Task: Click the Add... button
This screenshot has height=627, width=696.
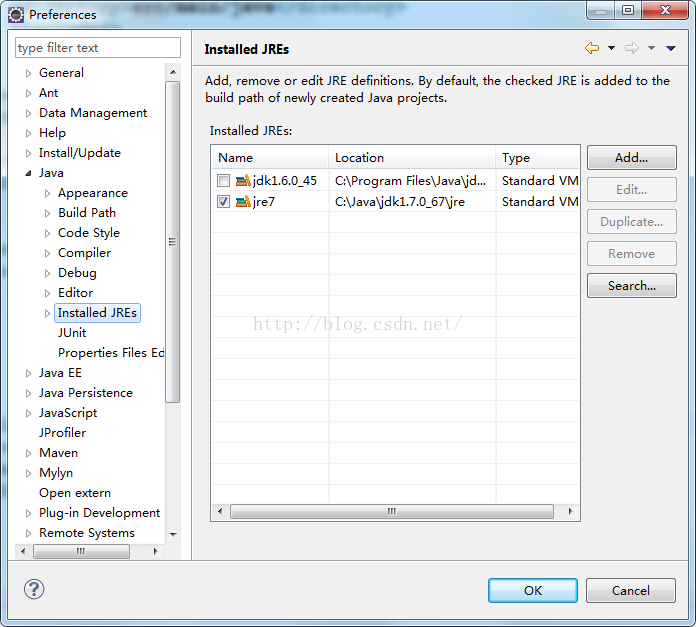Action: 632,158
